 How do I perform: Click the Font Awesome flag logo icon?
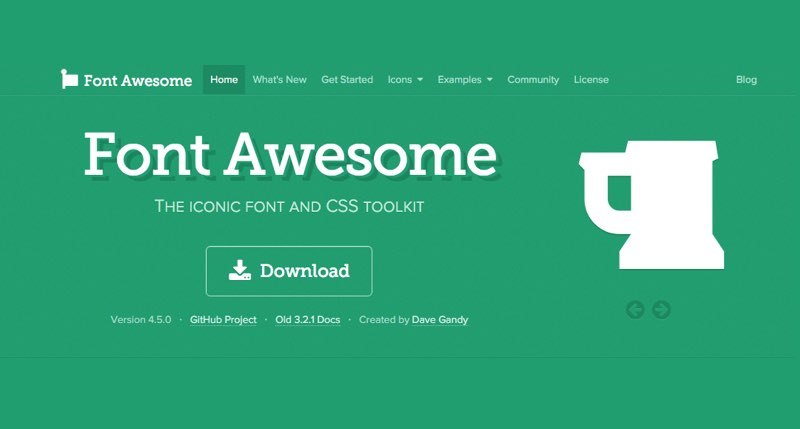tap(69, 79)
